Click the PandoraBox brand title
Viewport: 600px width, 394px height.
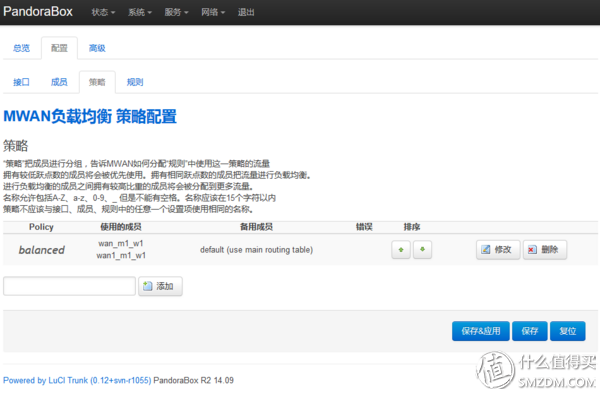(x=38, y=11)
